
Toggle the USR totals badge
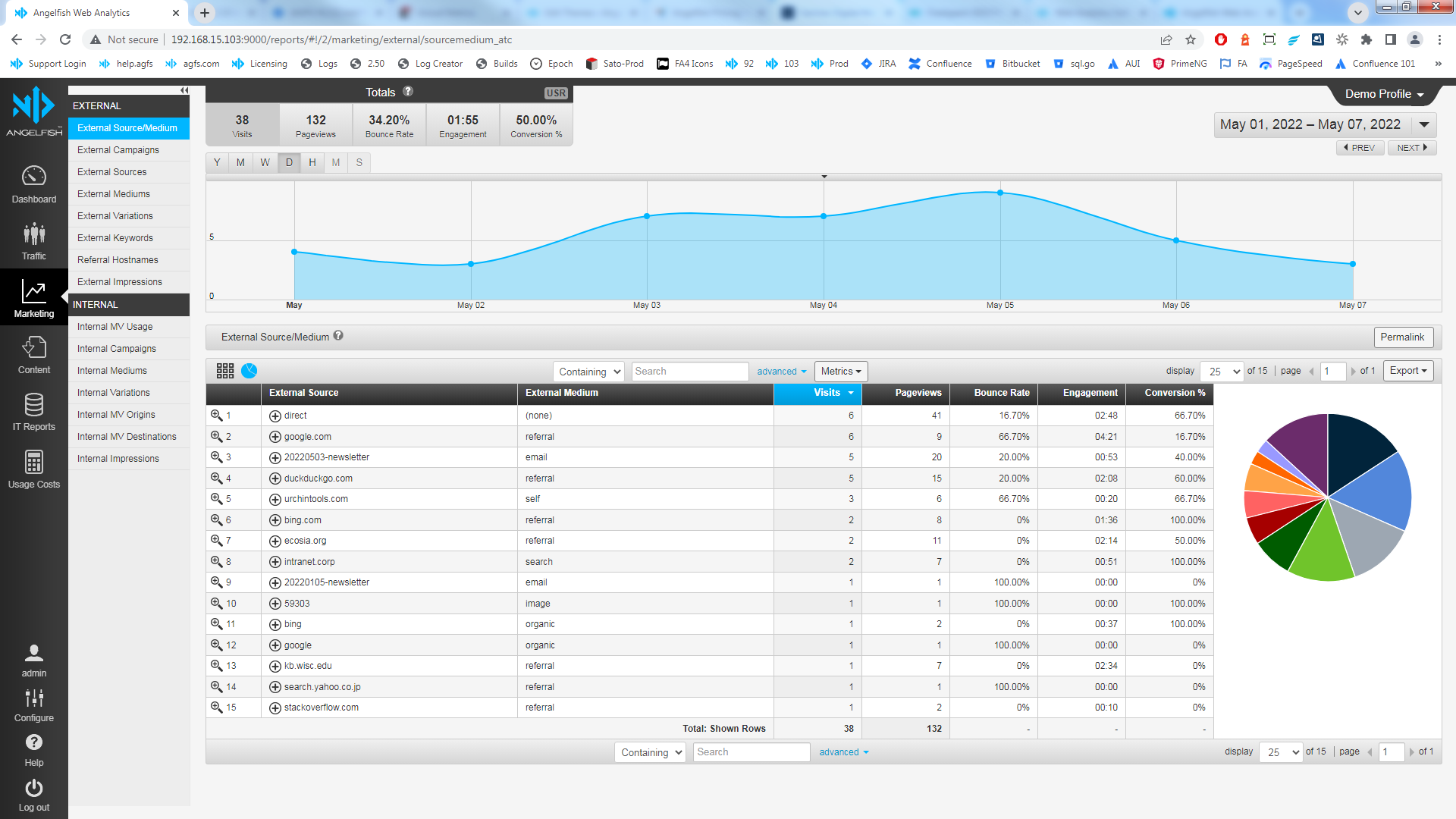556,93
